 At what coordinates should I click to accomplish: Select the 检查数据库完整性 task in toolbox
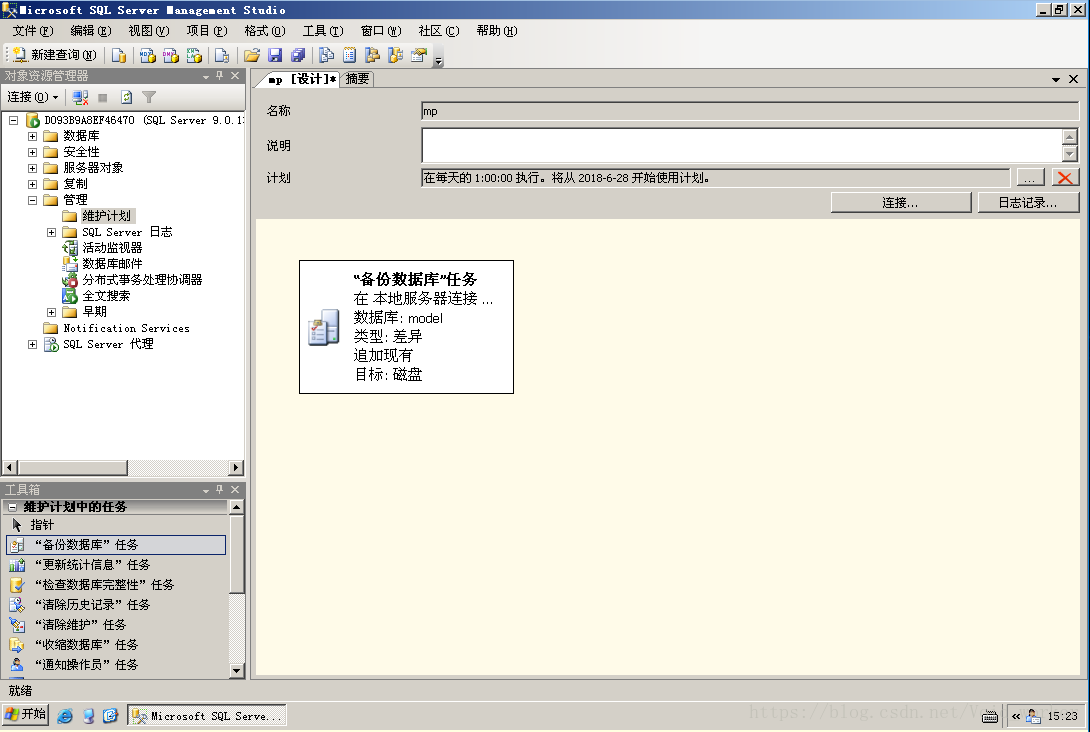115,585
